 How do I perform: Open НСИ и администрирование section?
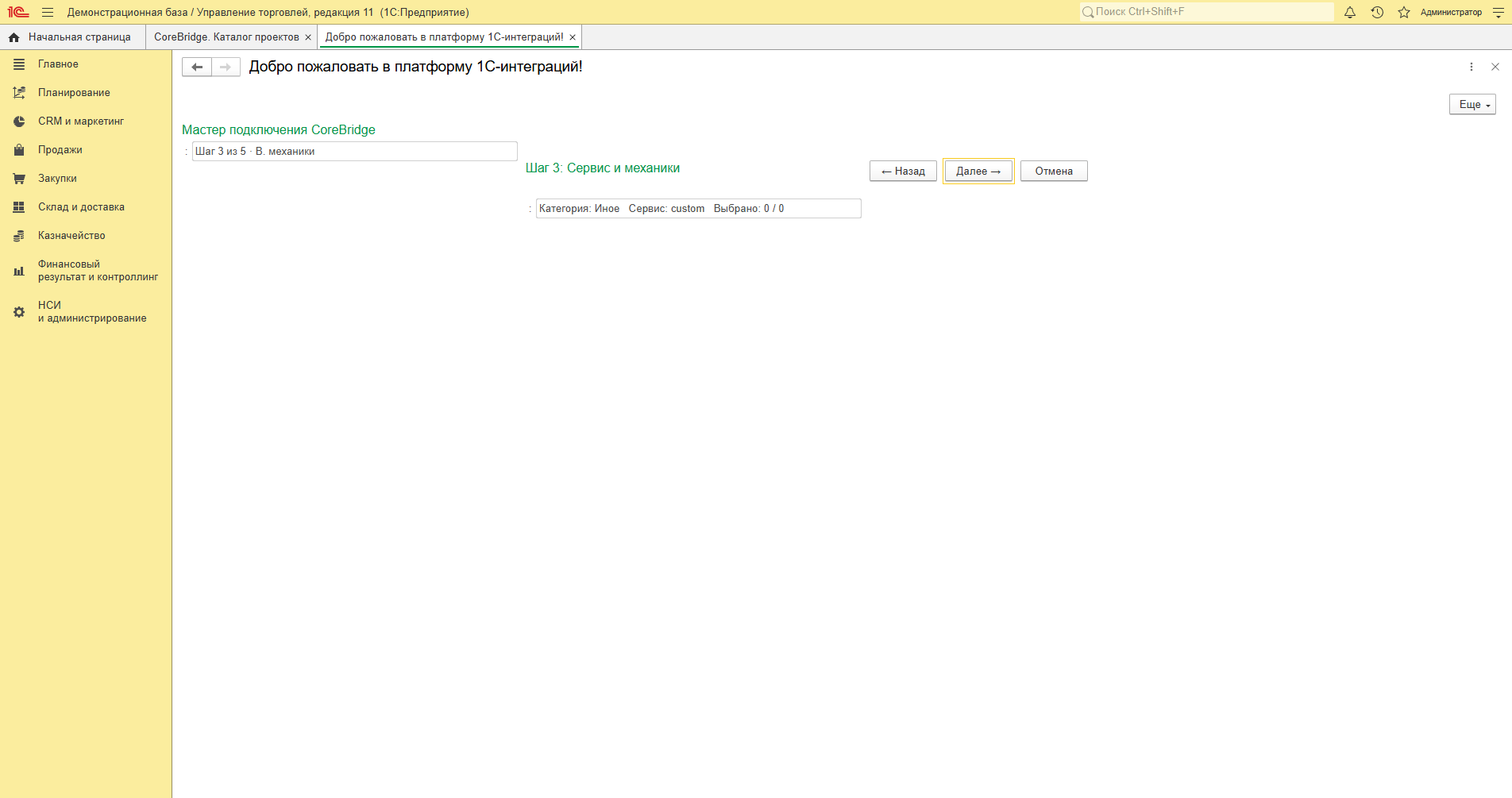tap(86, 312)
